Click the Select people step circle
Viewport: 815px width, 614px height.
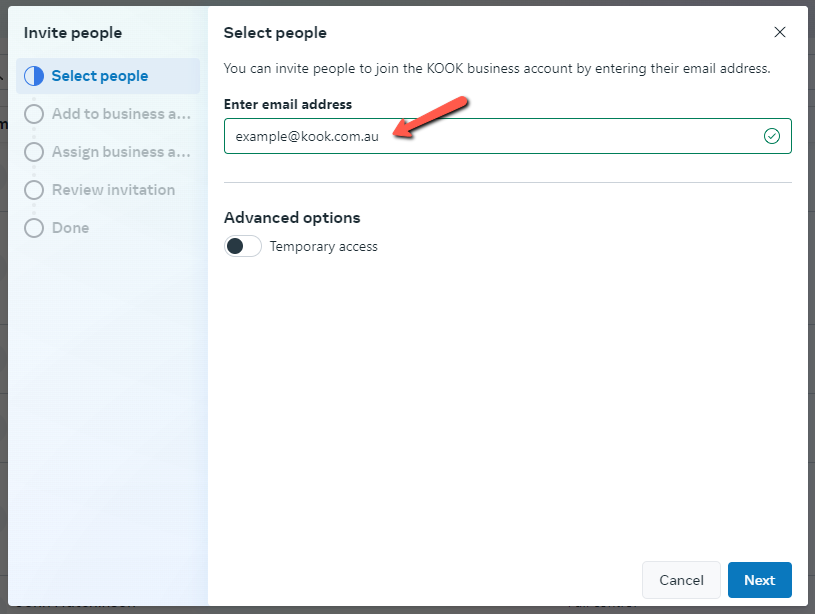tap(33, 75)
